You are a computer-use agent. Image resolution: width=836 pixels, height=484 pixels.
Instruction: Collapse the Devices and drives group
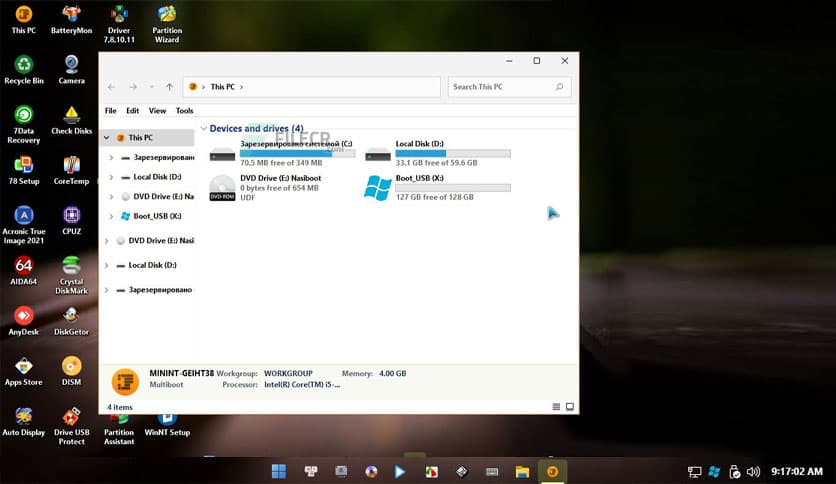[x=204, y=129]
